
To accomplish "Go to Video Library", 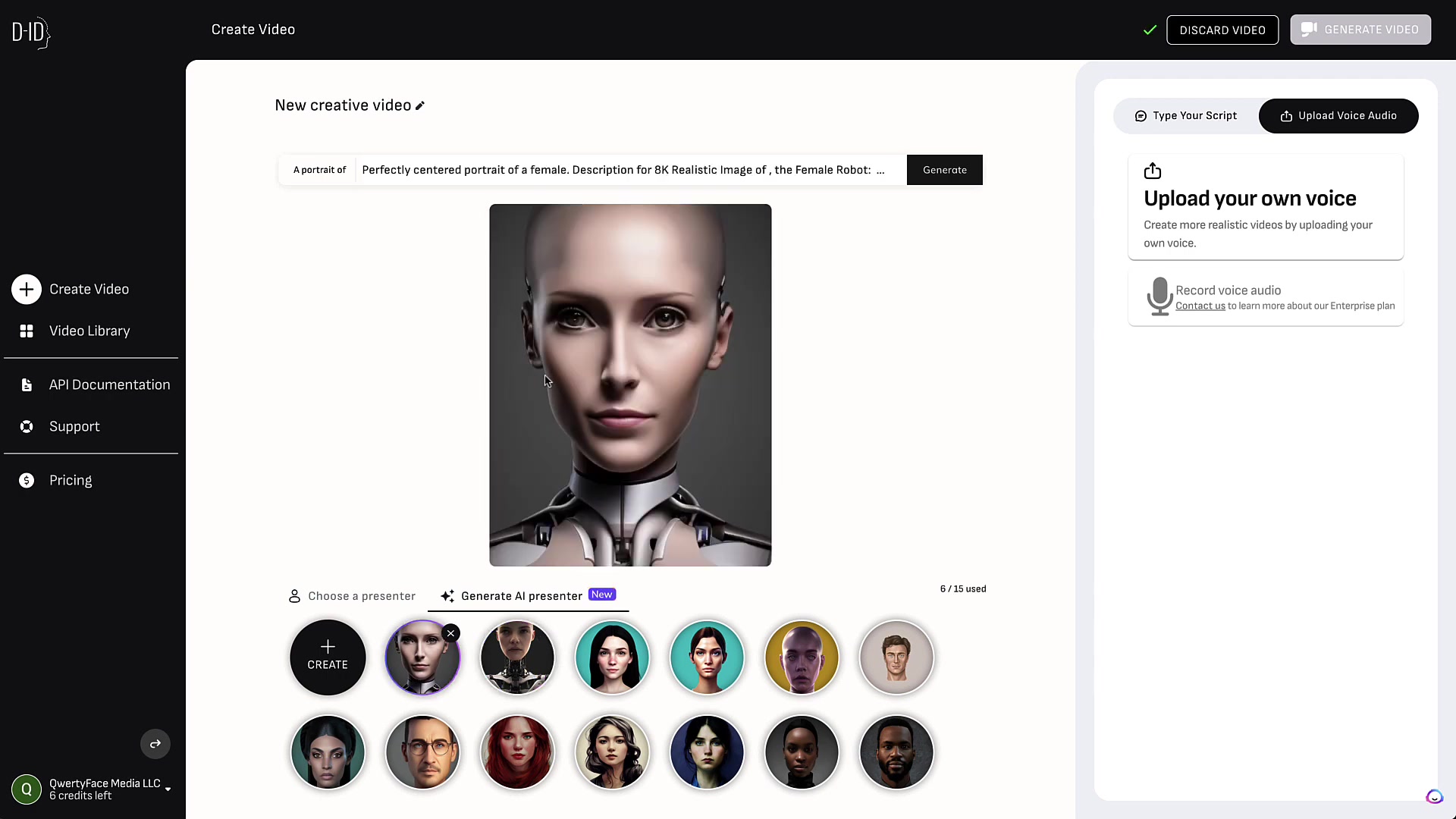I will coord(89,331).
